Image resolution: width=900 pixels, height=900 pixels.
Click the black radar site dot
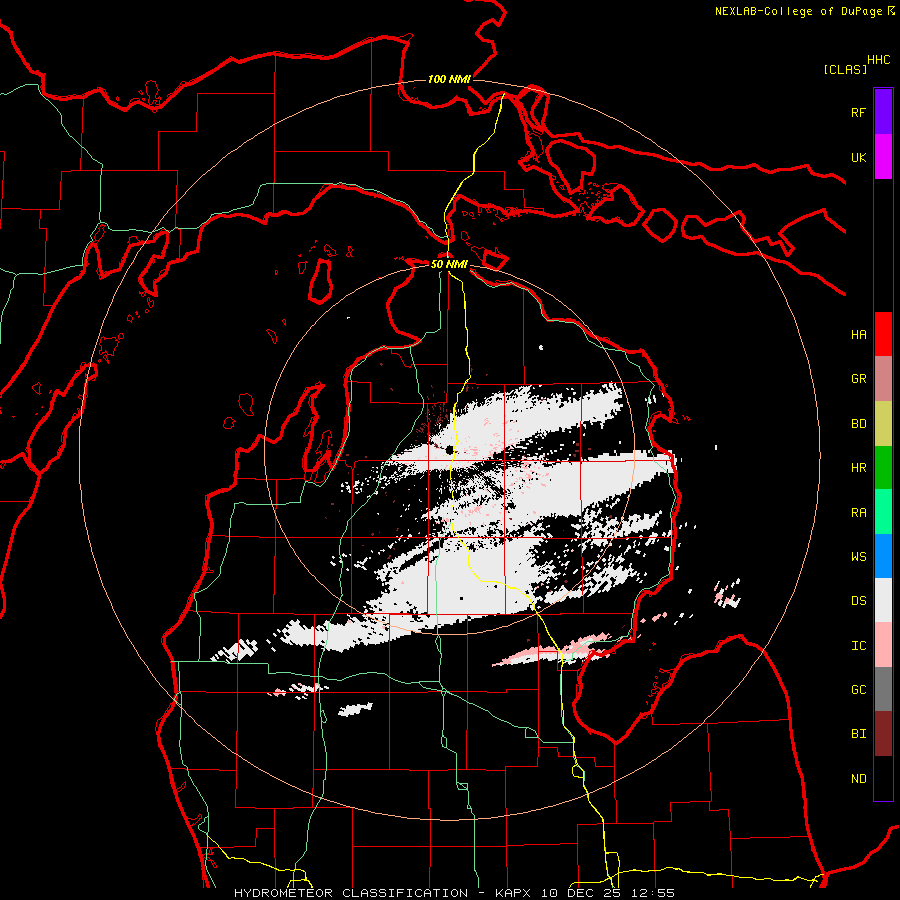pos(449,451)
